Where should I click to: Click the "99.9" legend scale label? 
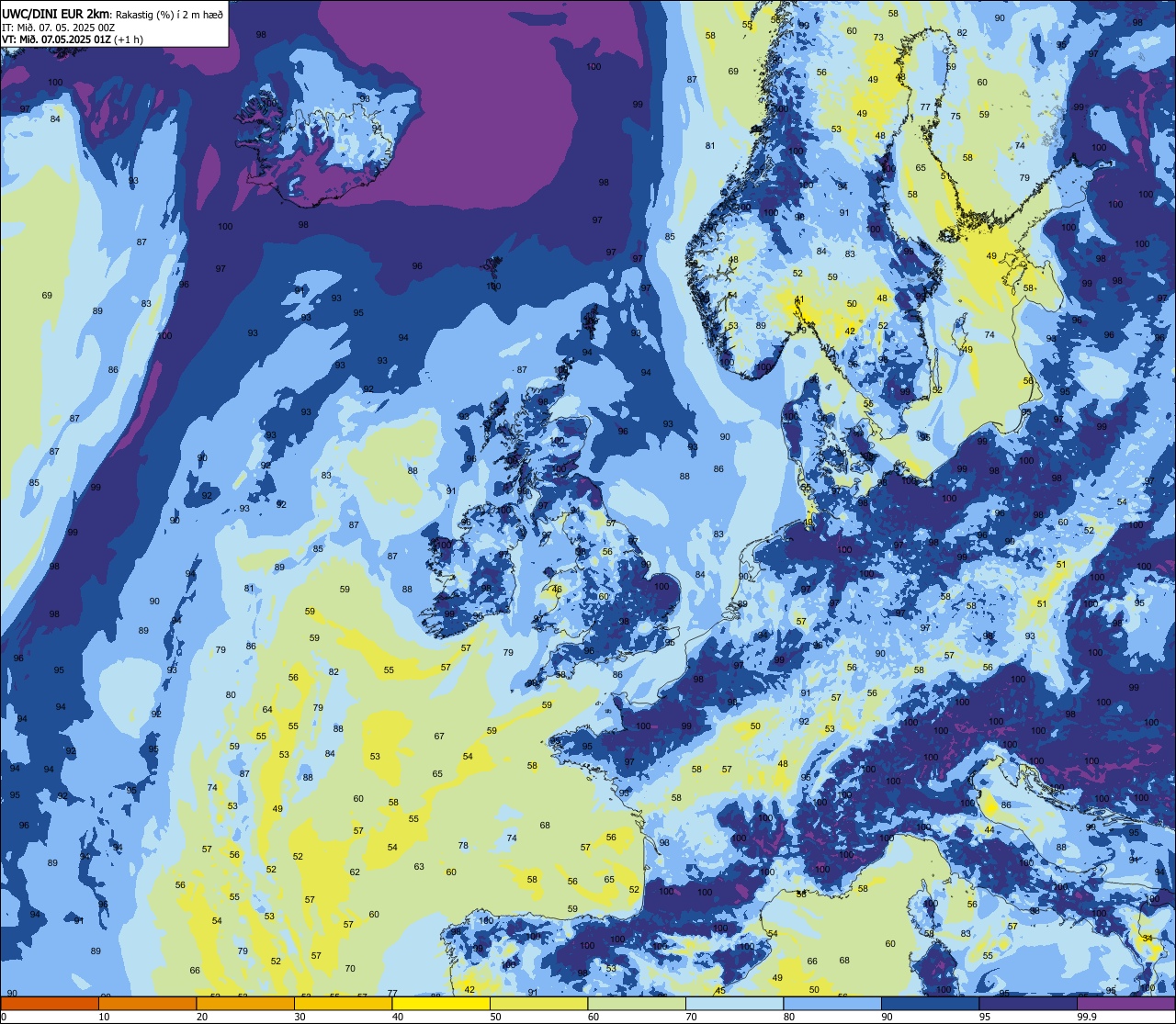[1087, 1017]
